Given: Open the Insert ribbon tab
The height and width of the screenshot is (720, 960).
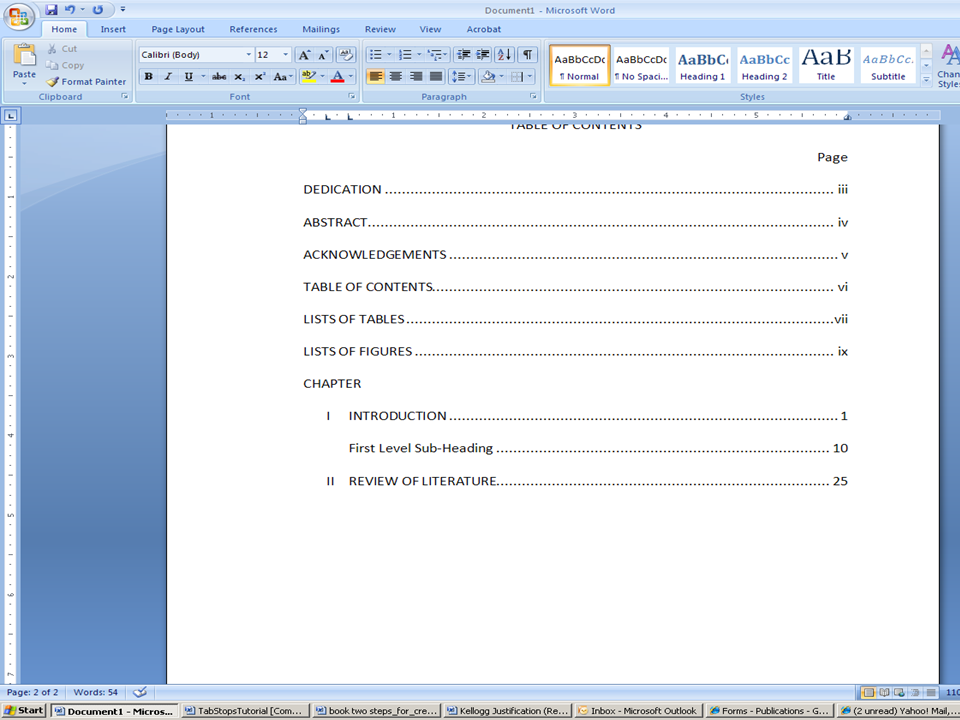Looking at the screenshot, I should click(x=113, y=29).
